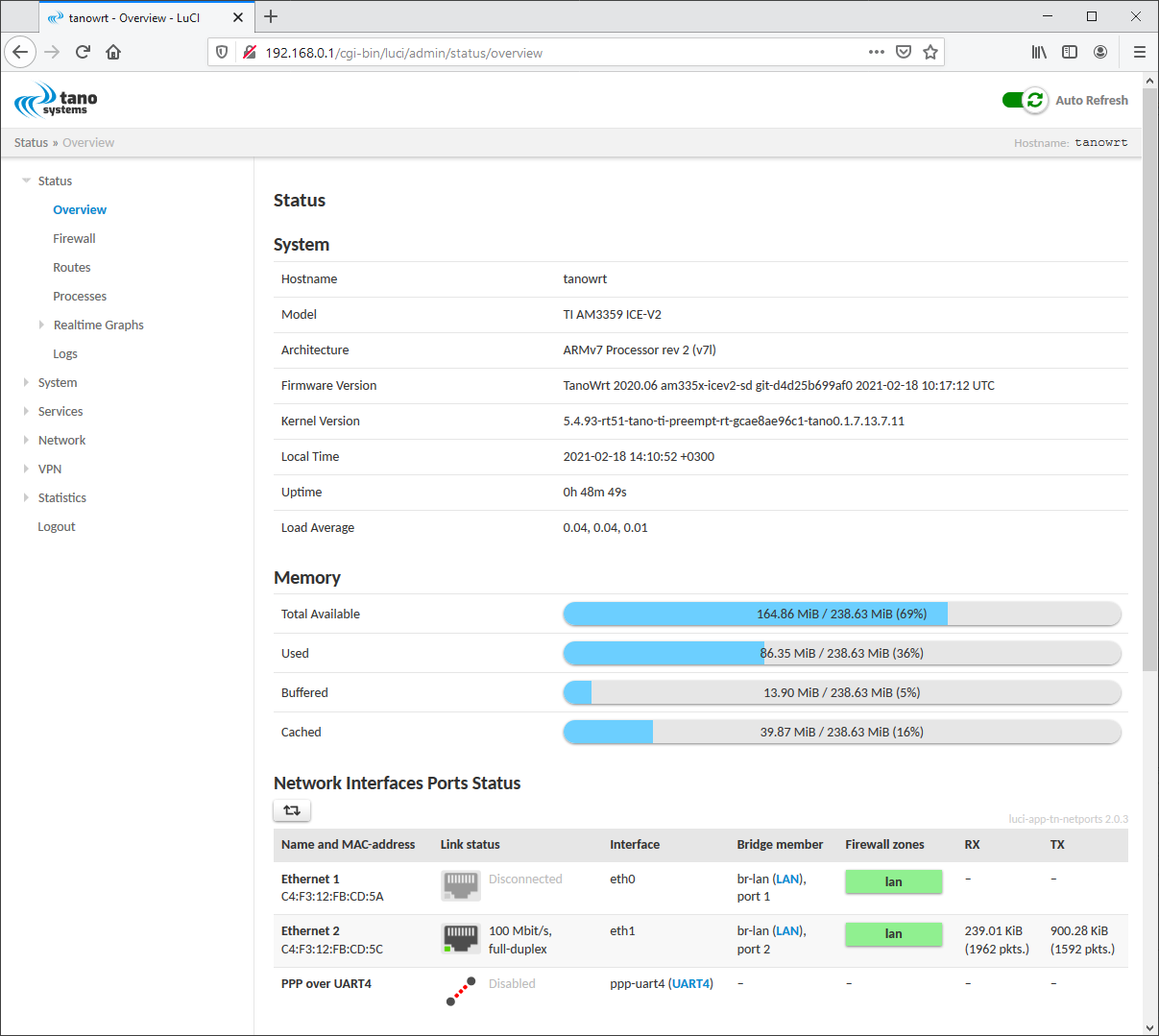Open LAN link in Ethernet 2 row
Viewport: 1159px width, 1036px height.
click(x=788, y=930)
